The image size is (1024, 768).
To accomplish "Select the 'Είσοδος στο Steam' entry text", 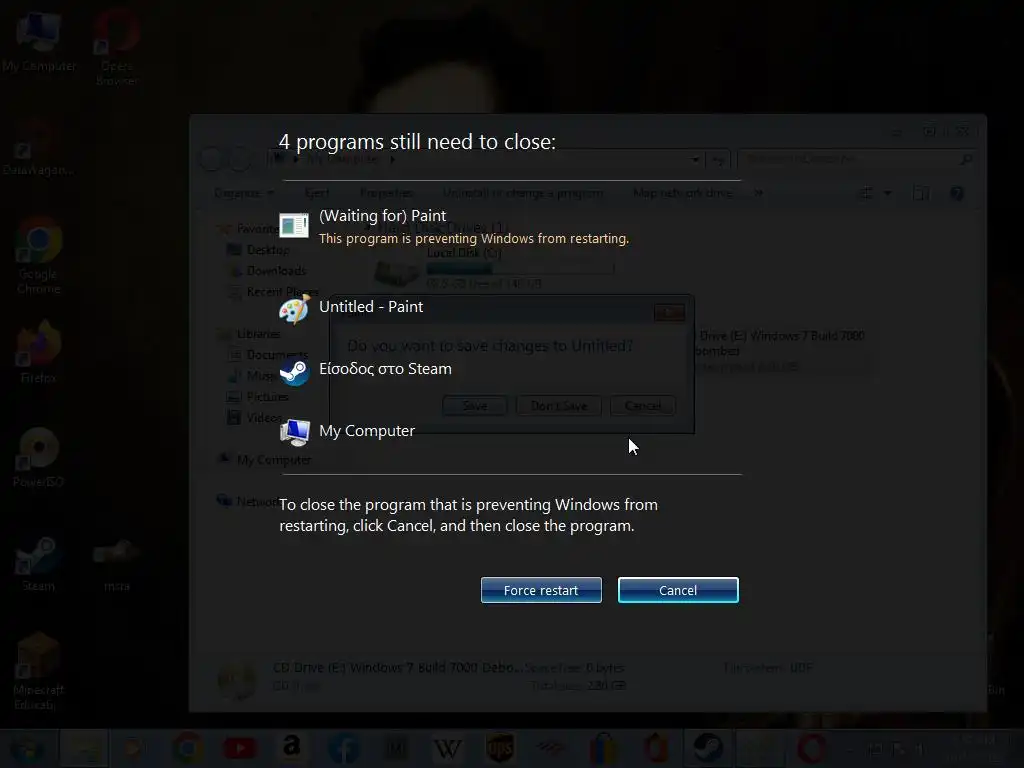I will pyautogui.click(x=385, y=368).
